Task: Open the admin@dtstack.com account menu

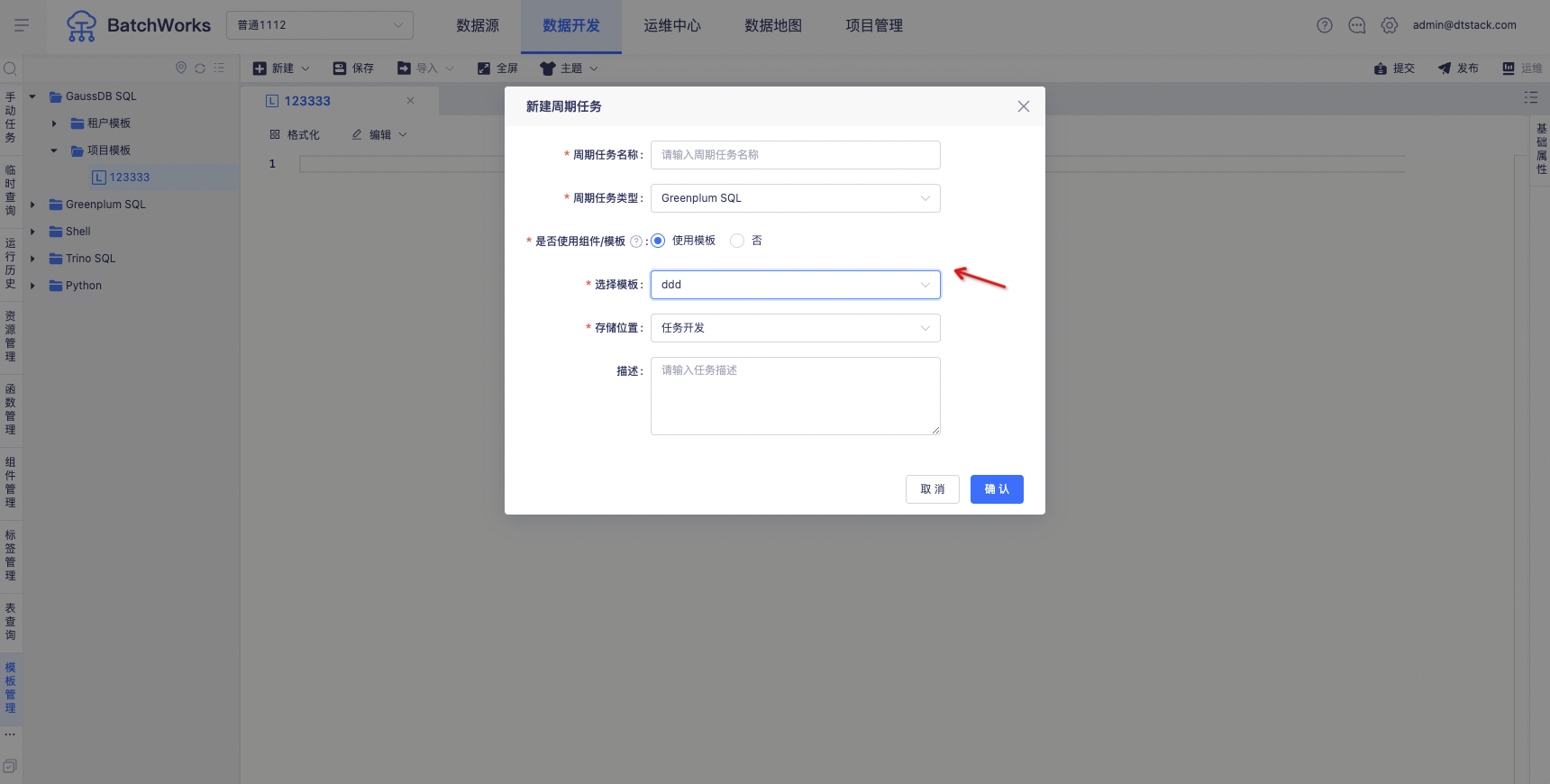Action: coord(1464,25)
